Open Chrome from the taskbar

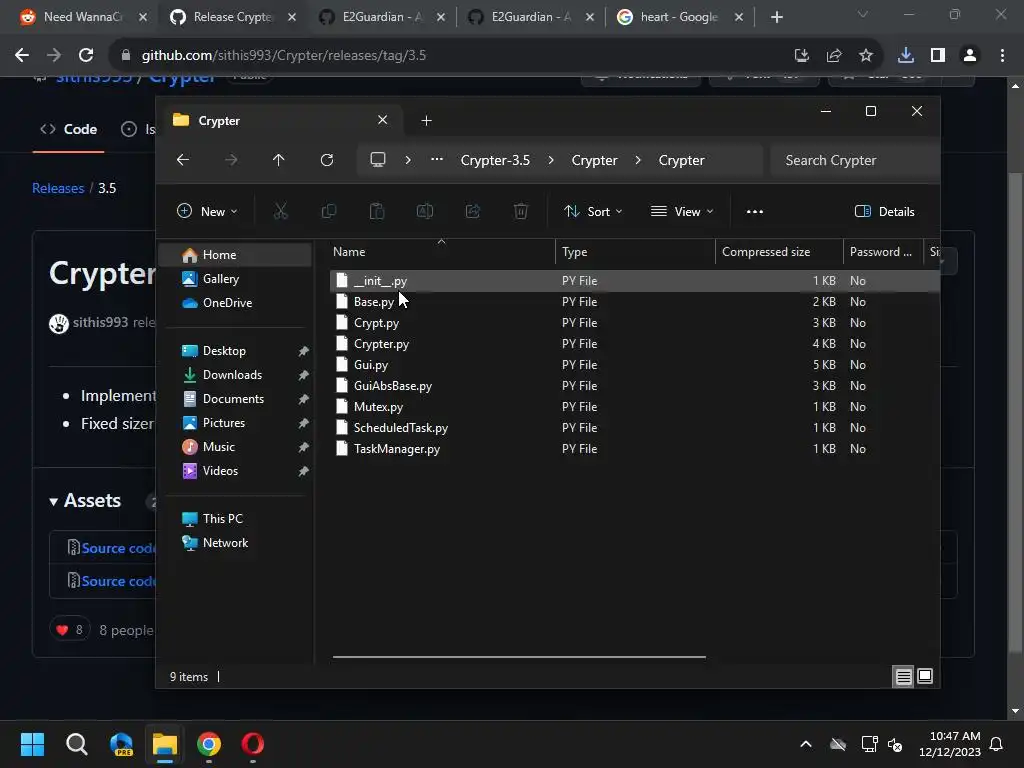pos(209,744)
